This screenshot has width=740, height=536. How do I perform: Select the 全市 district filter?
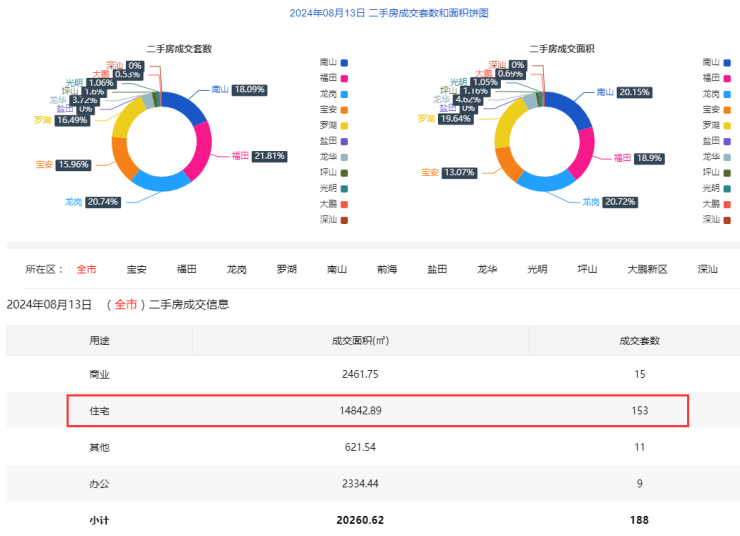tap(86, 269)
